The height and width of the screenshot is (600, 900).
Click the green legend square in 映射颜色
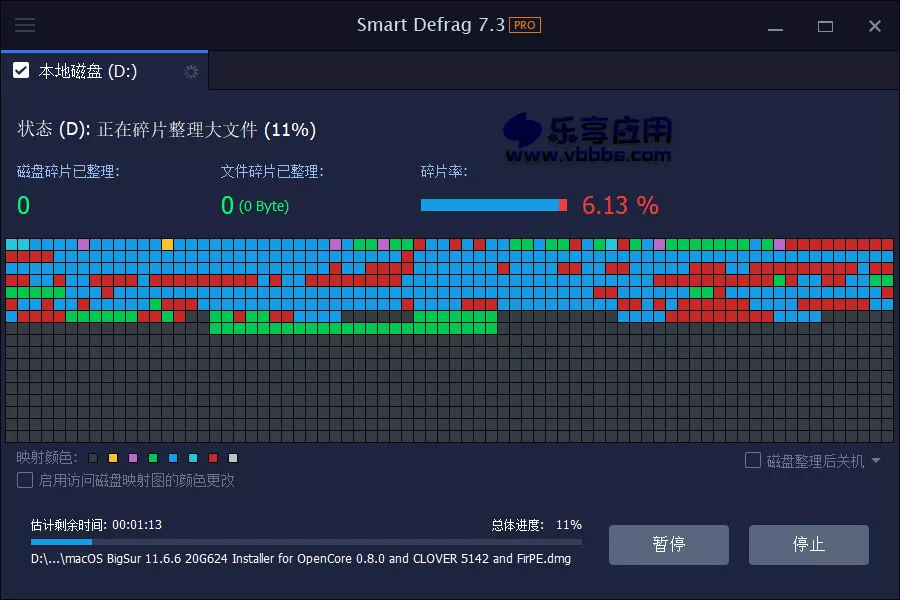coord(151,458)
